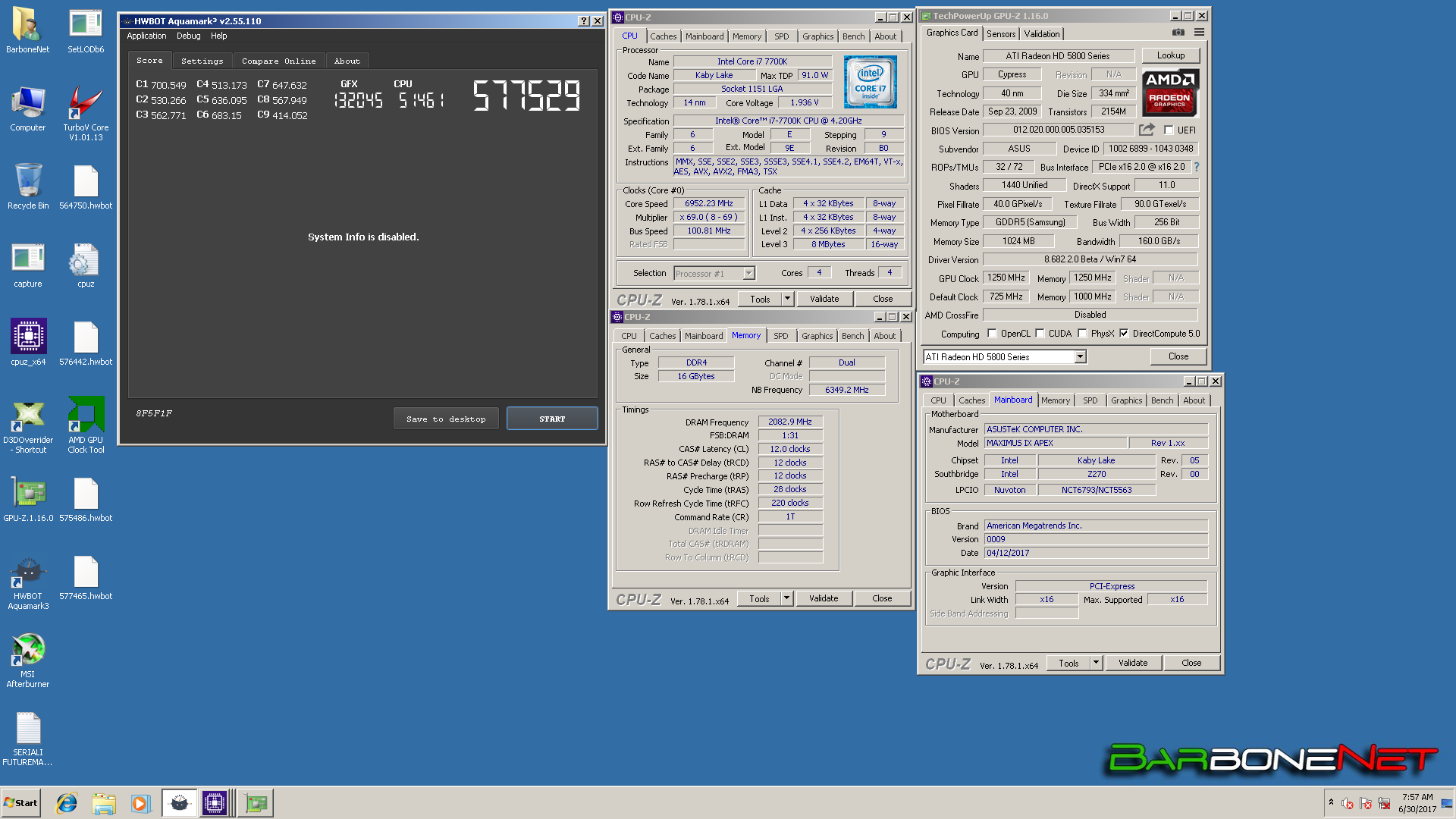Screen dimensions: 1456x819
Task: Open the AMD GPU Clock Tool icon
Action: (x=86, y=426)
